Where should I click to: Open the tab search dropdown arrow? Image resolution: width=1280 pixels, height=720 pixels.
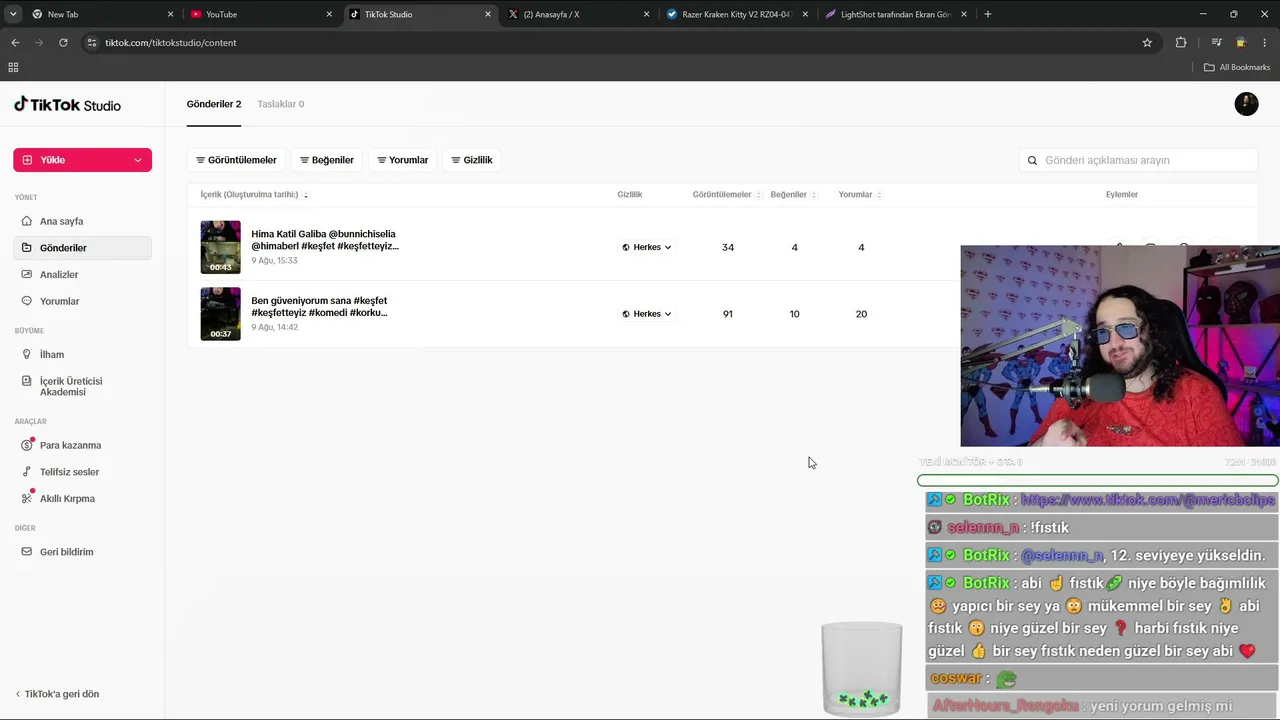[13, 14]
